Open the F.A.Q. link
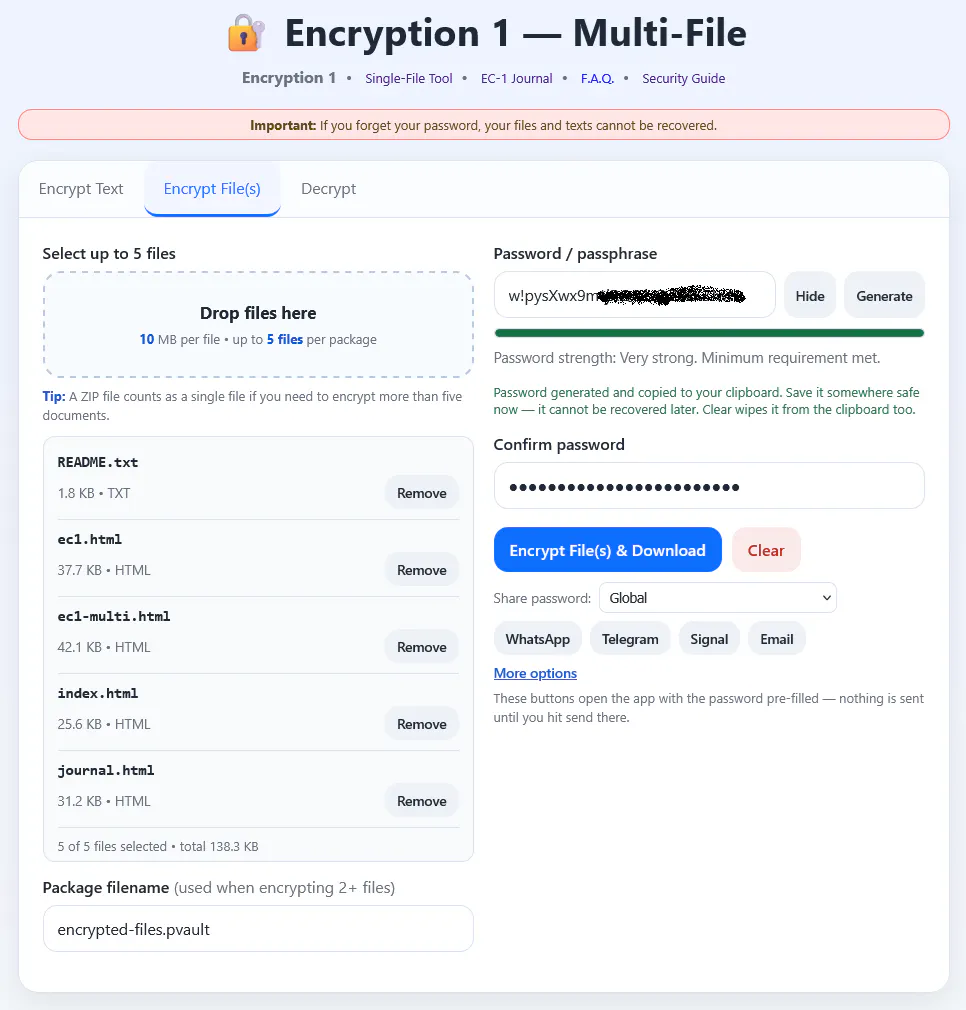This screenshot has height=1010, width=966. (597, 79)
